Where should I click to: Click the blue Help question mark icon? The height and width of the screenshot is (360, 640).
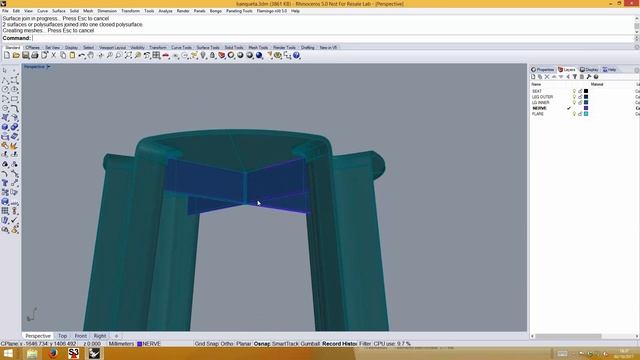pyautogui.click(x=297, y=56)
